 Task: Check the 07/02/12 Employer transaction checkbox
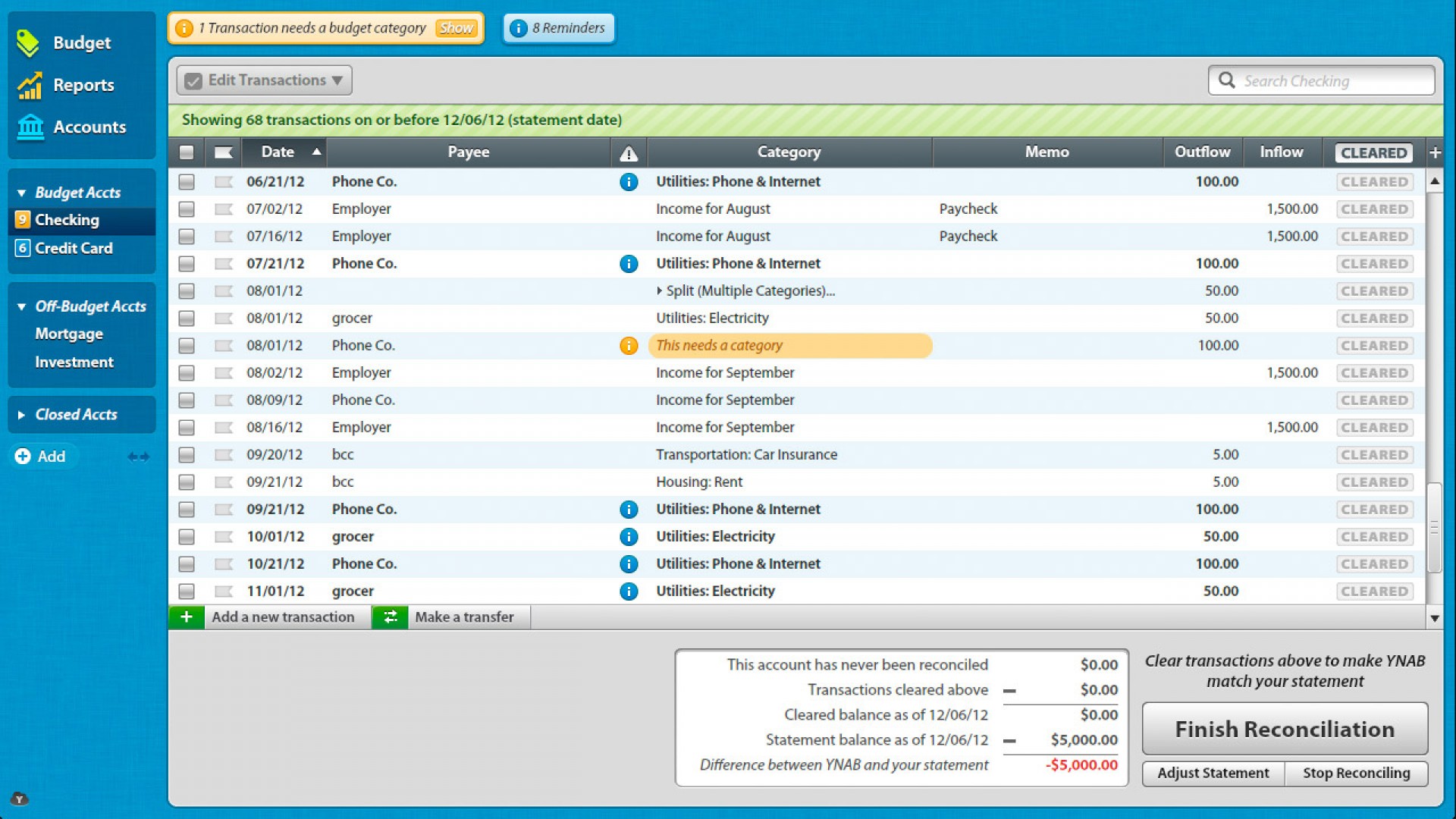click(x=187, y=209)
